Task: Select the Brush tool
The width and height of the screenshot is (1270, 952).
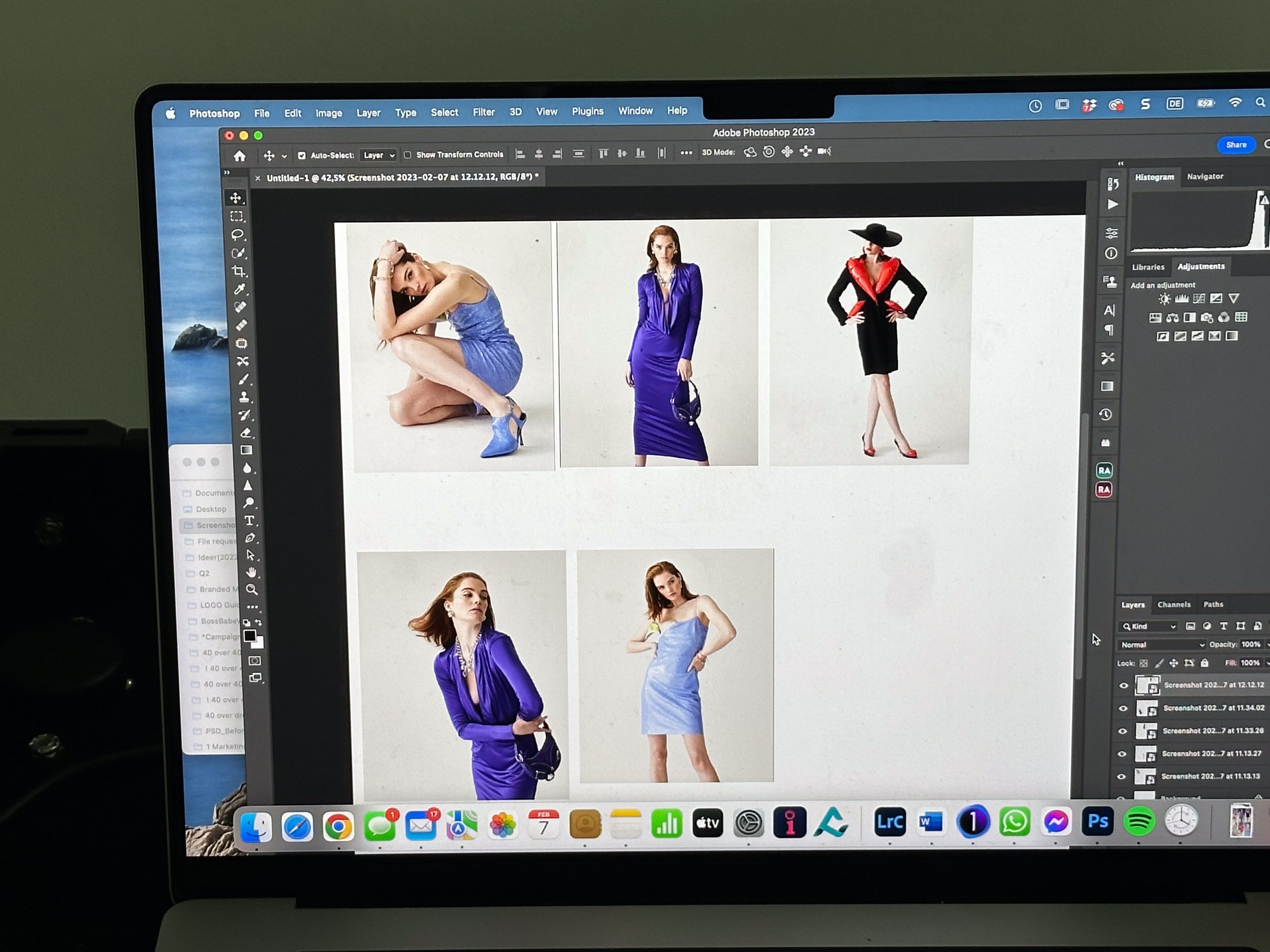Action: [x=243, y=379]
